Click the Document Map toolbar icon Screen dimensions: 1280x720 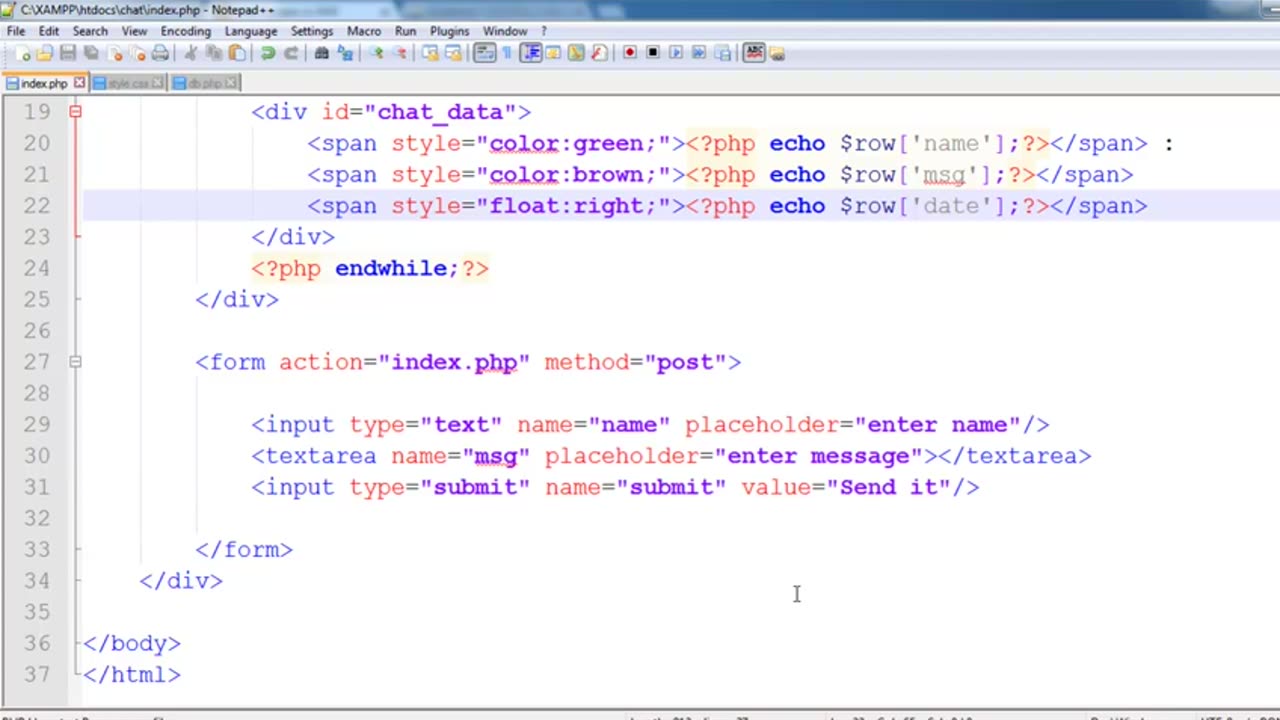576,53
